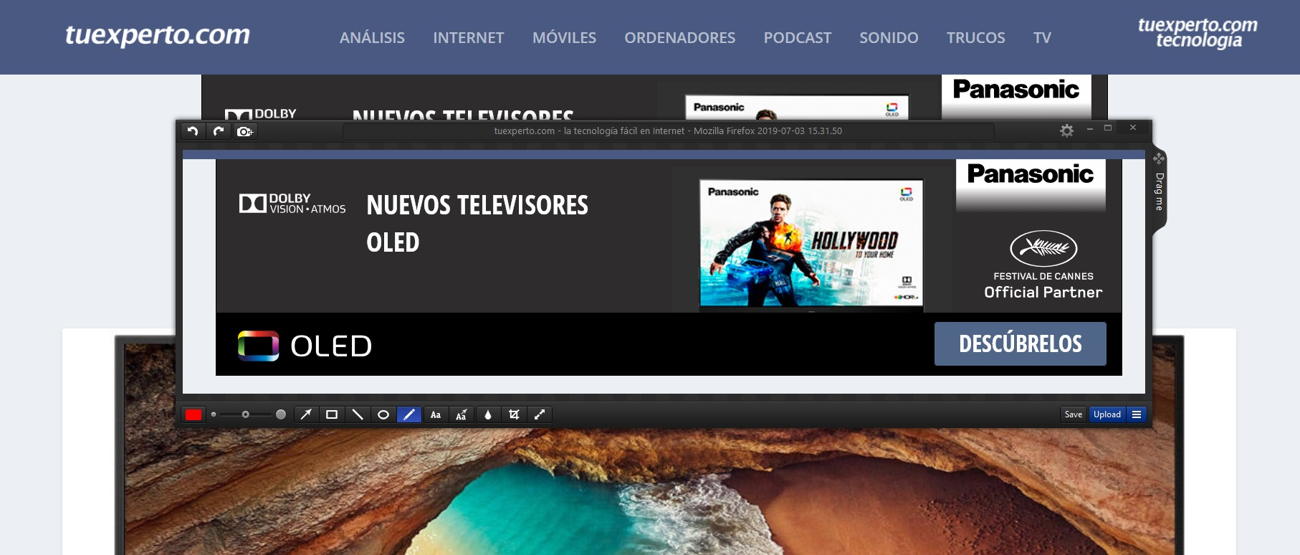Select the arrow drawing tool
The width and height of the screenshot is (1300, 555).
[306, 415]
